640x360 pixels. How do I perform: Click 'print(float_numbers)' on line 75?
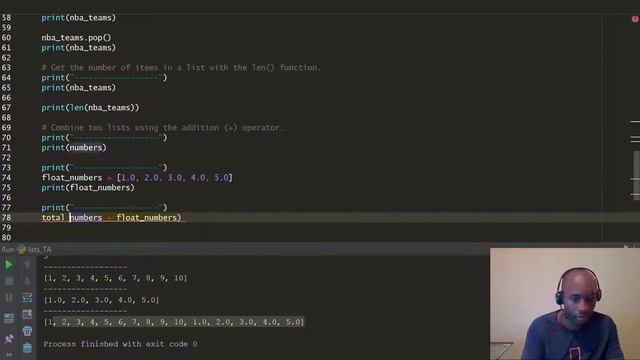88,188
